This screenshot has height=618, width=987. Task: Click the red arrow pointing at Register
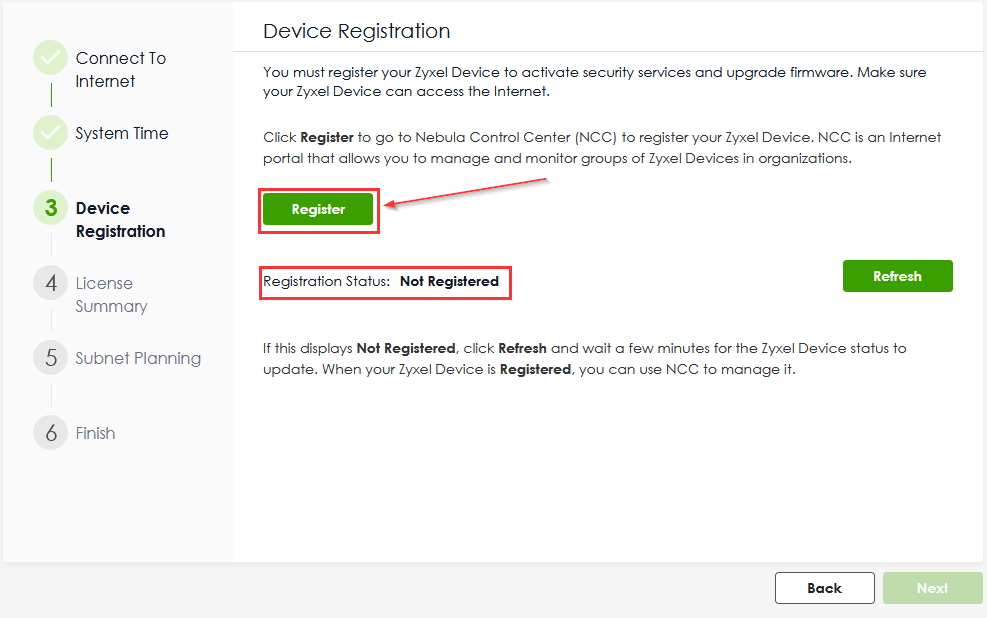[x=465, y=193]
